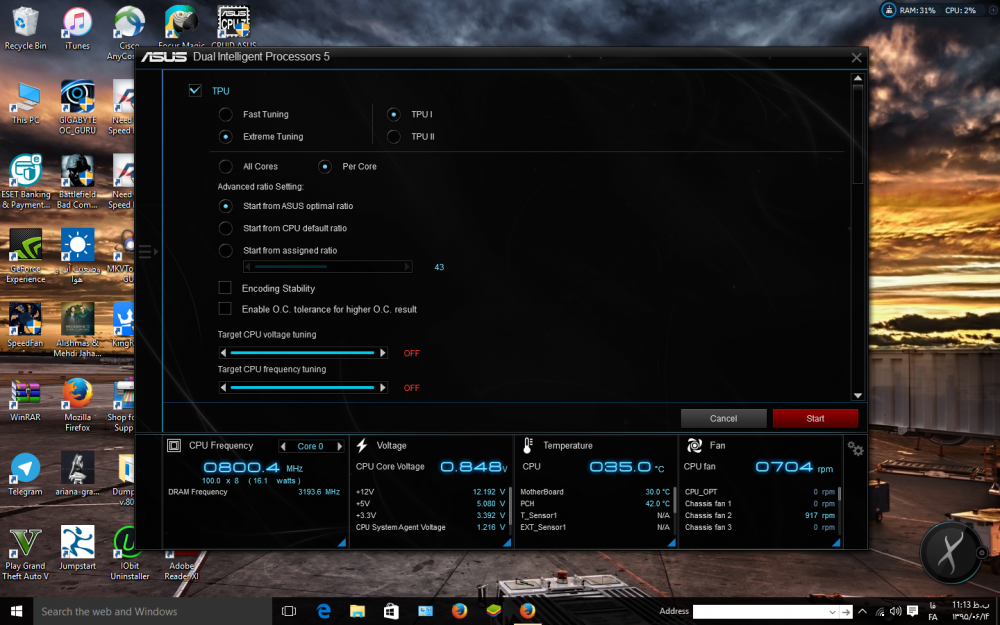Open This PC desktop icon
This screenshot has width=1000, height=625.
(x=26, y=102)
